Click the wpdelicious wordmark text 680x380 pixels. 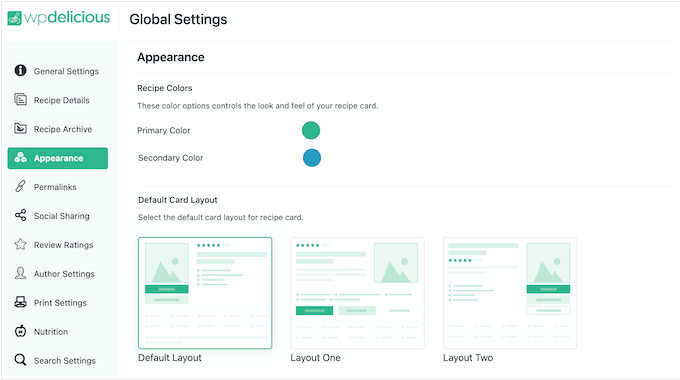pyautogui.click(x=67, y=17)
